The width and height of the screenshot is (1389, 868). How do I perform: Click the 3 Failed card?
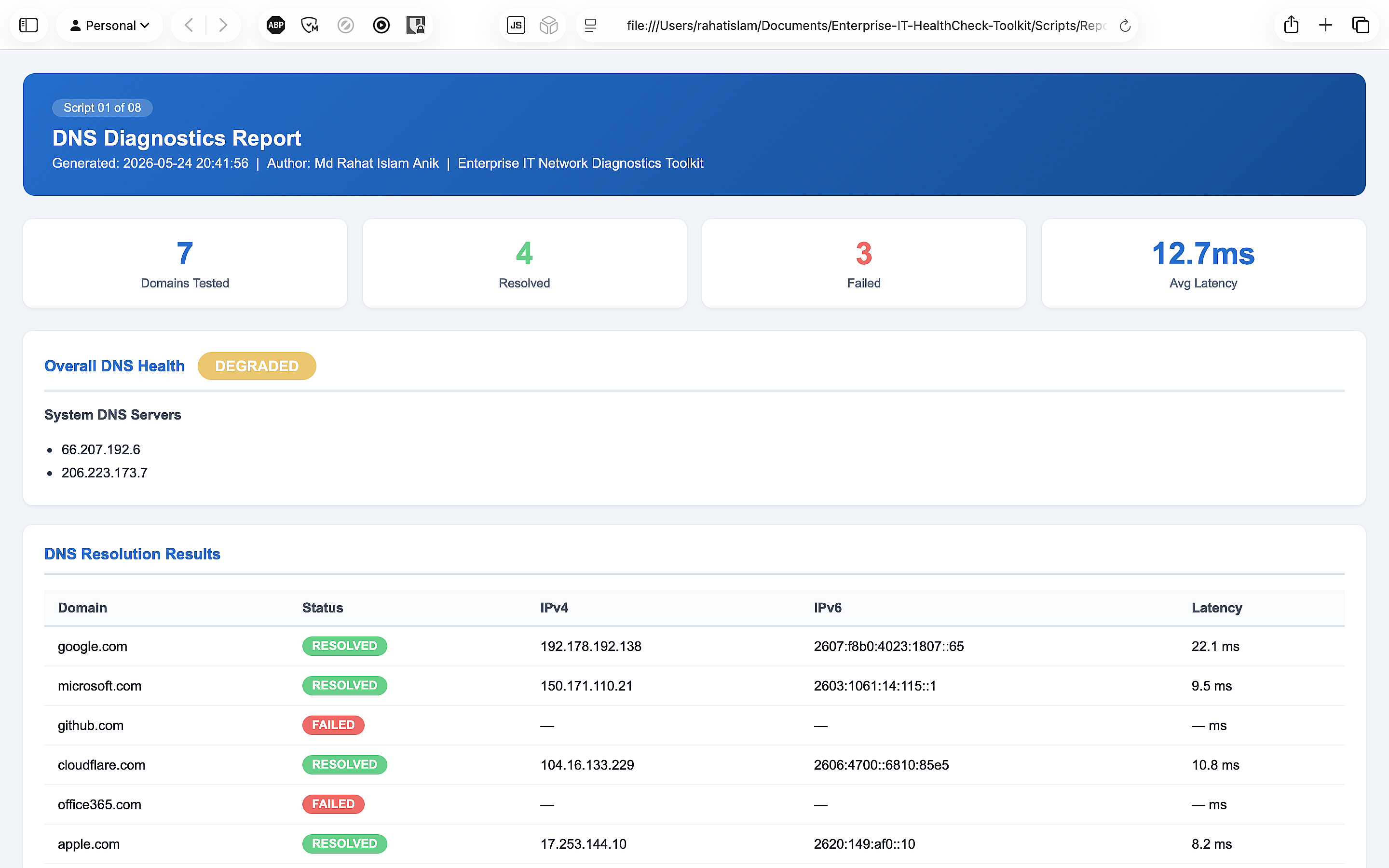tap(864, 263)
